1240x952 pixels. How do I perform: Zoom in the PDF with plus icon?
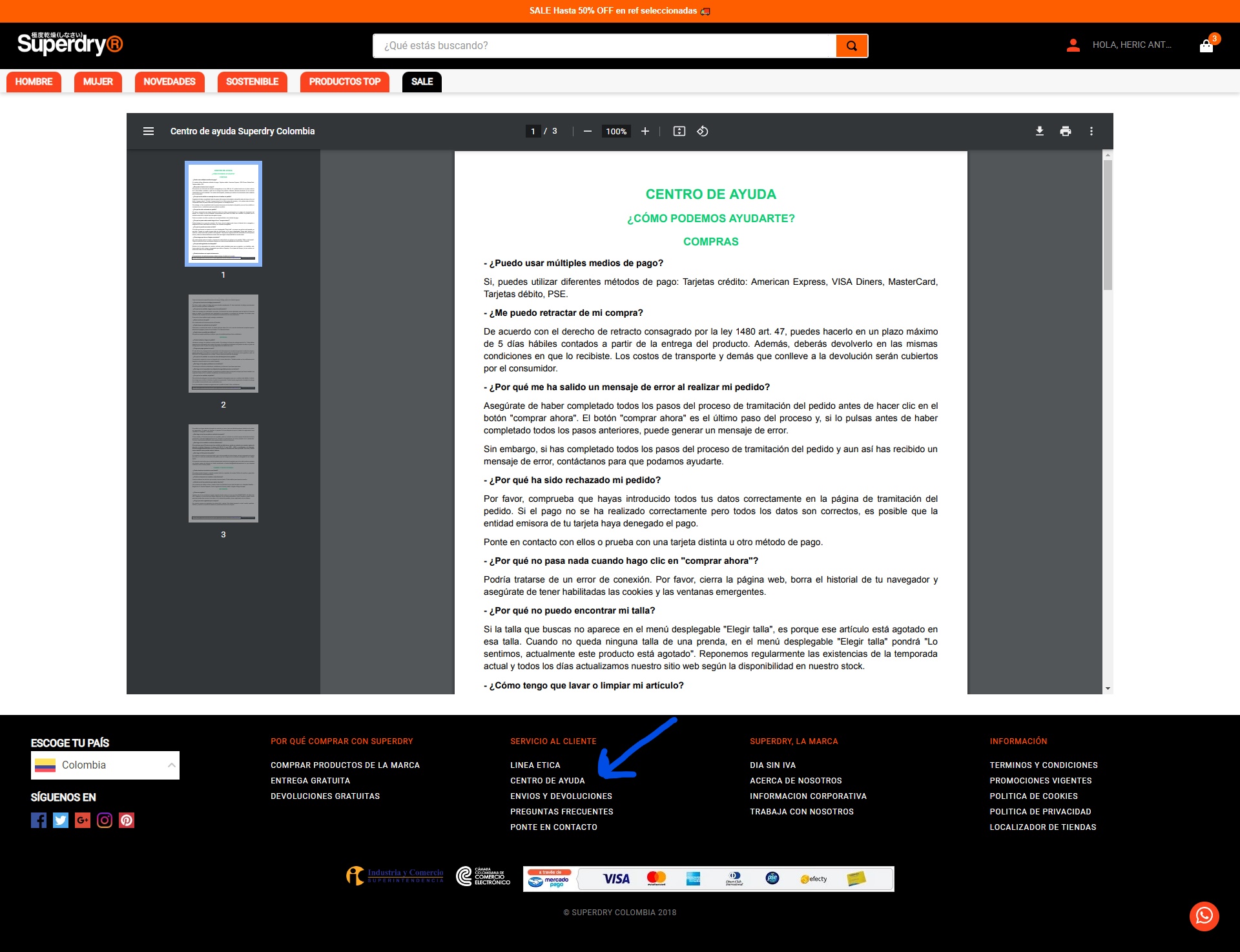click(x=645, y=131)
